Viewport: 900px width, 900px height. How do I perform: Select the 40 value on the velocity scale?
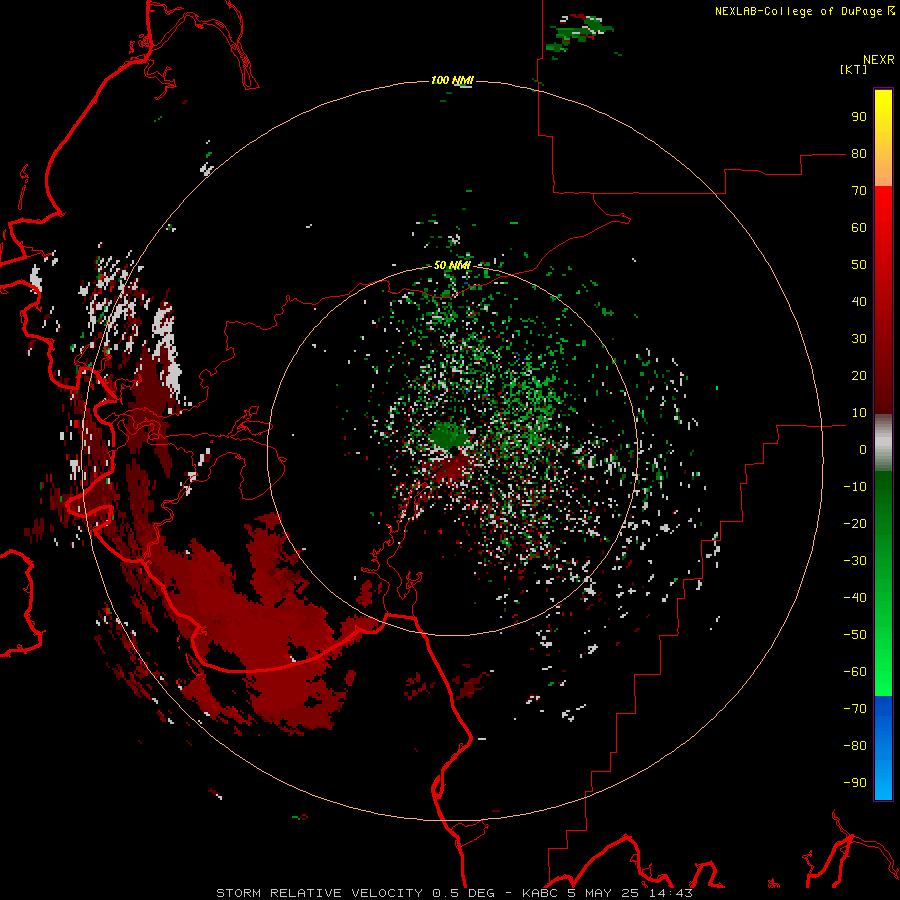[859, 302]
